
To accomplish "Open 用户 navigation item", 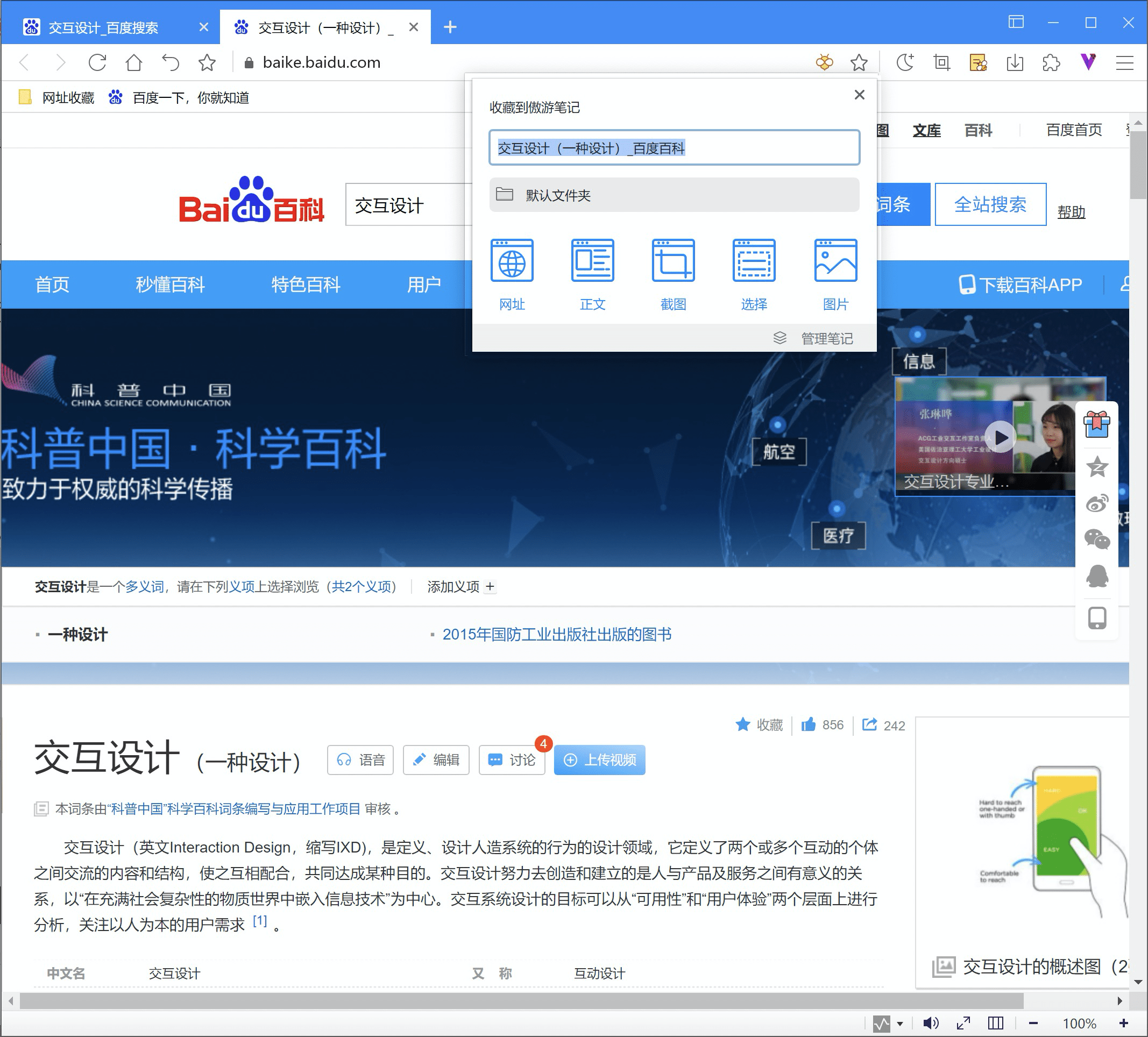I will (x=424, y=284).
